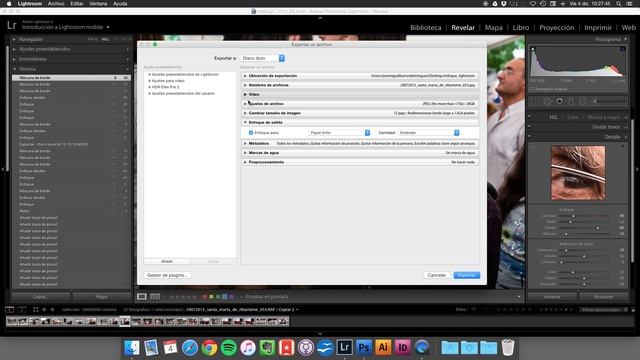
Task: Open Gestor de plugins button
Action: [167, 275]
